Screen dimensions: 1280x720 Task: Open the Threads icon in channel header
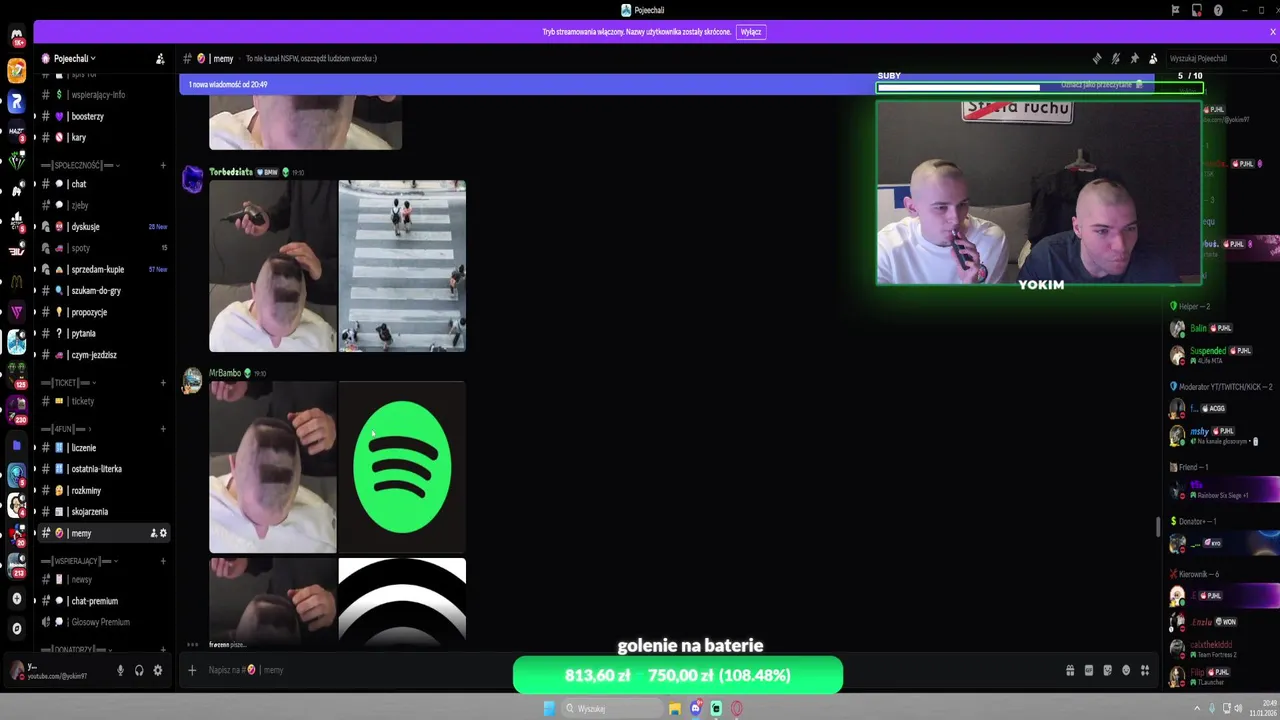[1097, 59]
